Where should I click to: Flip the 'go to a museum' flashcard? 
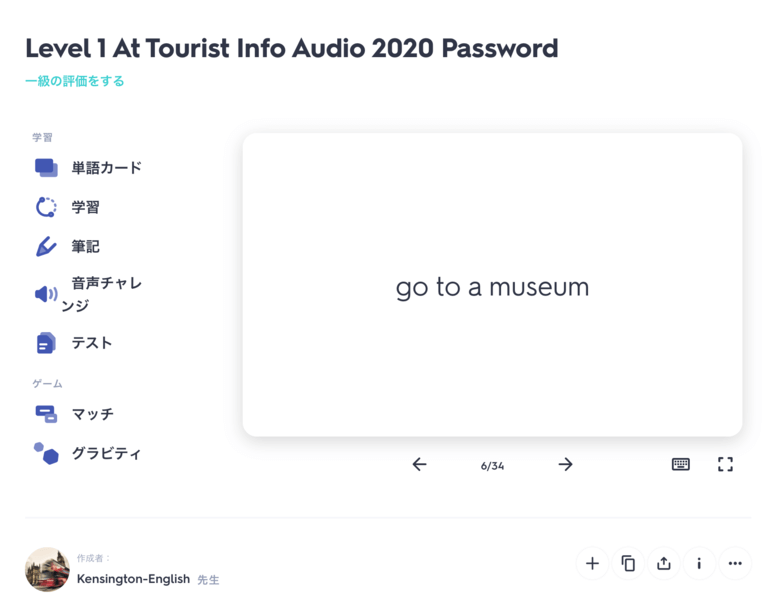(x=492, y=285)
